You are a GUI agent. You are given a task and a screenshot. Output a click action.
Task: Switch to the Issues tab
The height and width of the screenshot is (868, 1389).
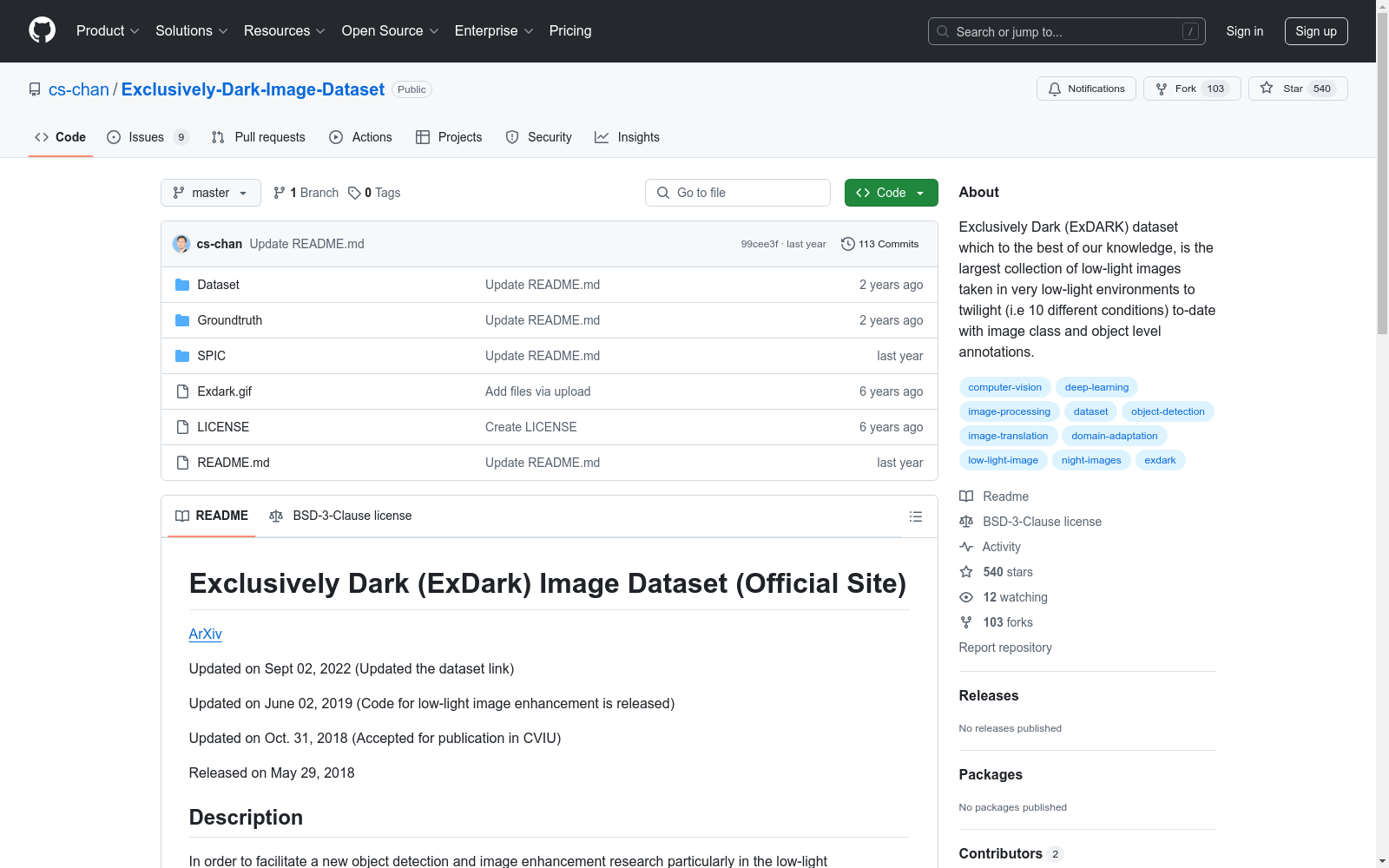[147, 137]
